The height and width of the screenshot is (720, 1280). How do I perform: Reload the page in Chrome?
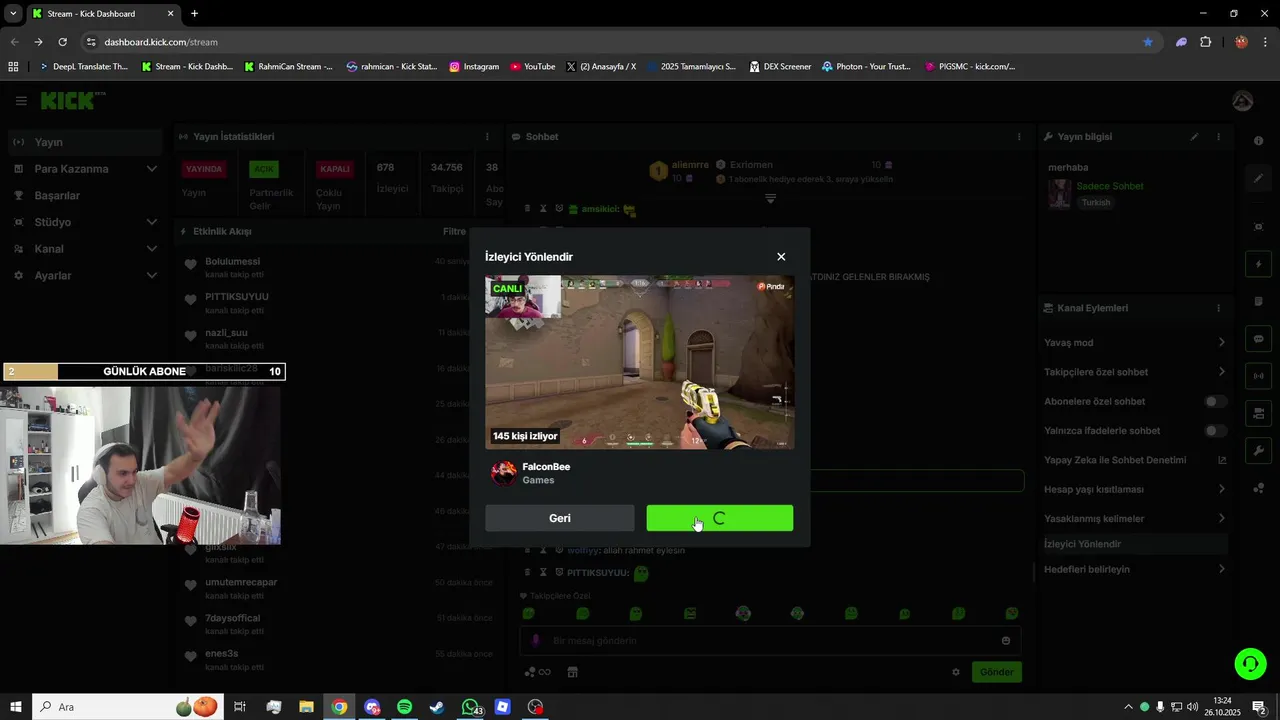(62, 42)
